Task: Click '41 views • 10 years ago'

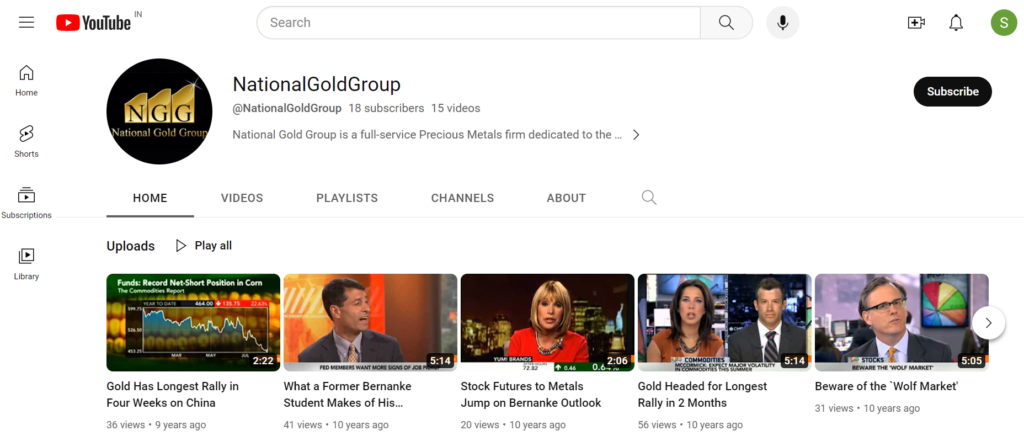Action: pyautogui.click(x=336, y=425)
